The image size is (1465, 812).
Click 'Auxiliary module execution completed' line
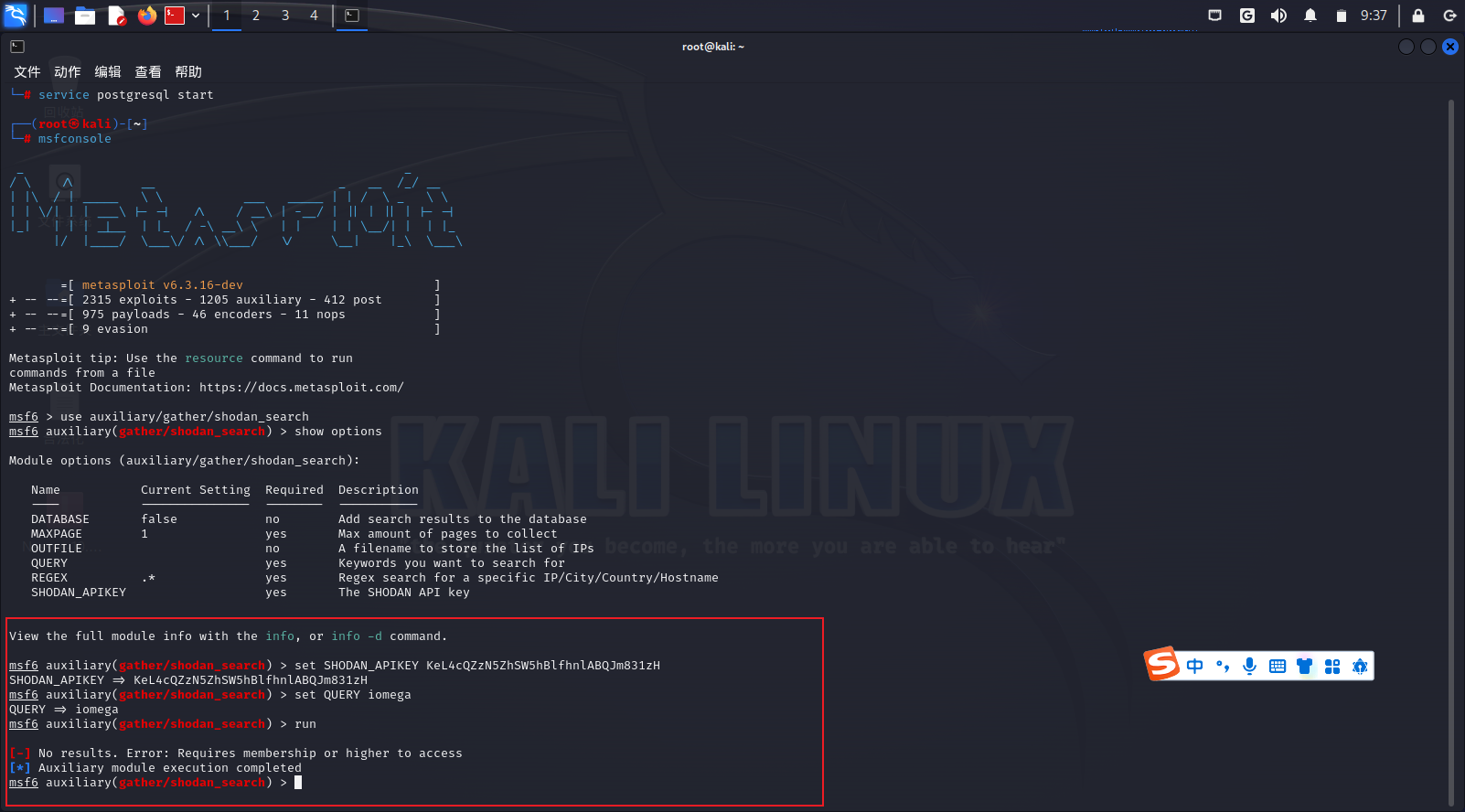click(x=155, y=768)
